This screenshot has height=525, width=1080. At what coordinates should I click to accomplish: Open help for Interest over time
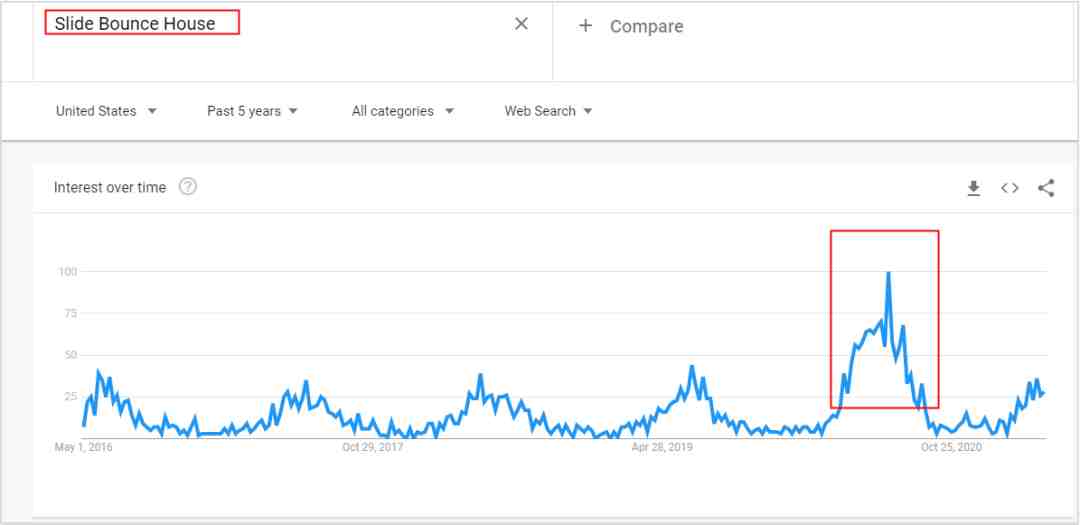click(x=188, y=187)
